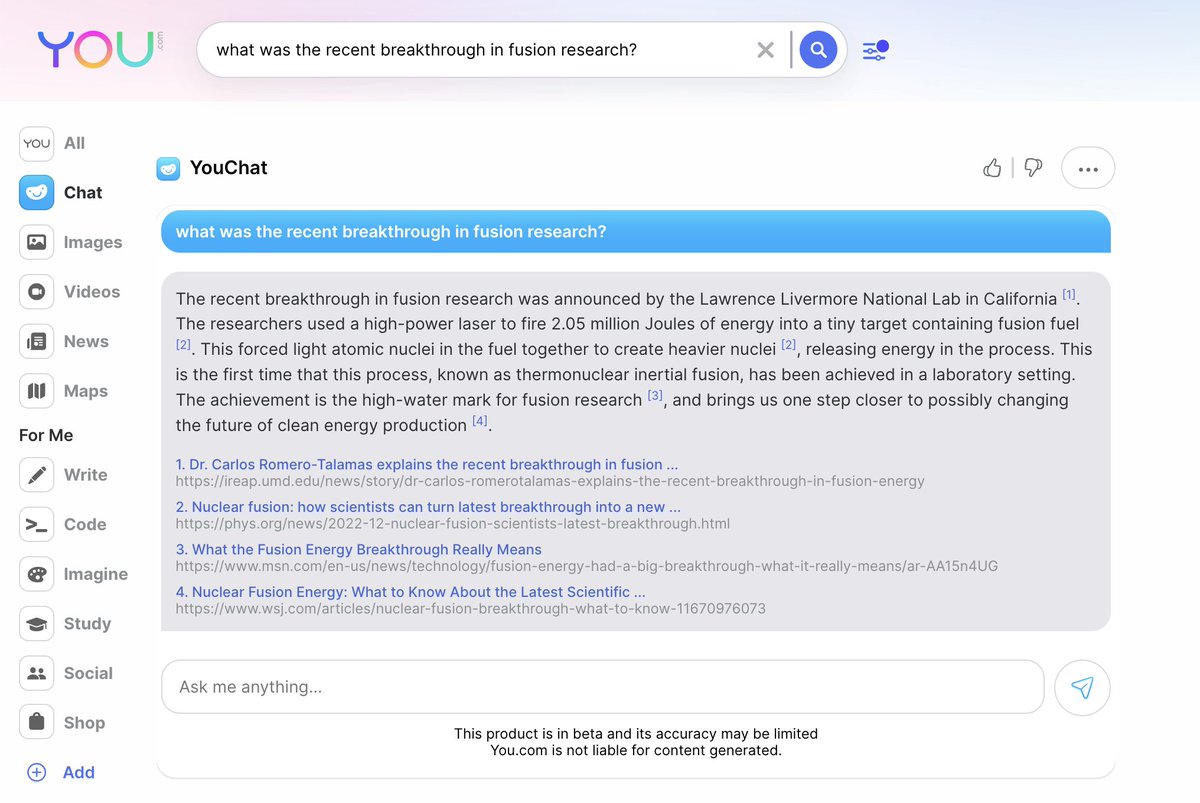
Task: Select the Chat smiley icon in sidebar
Action: point(36,193)
